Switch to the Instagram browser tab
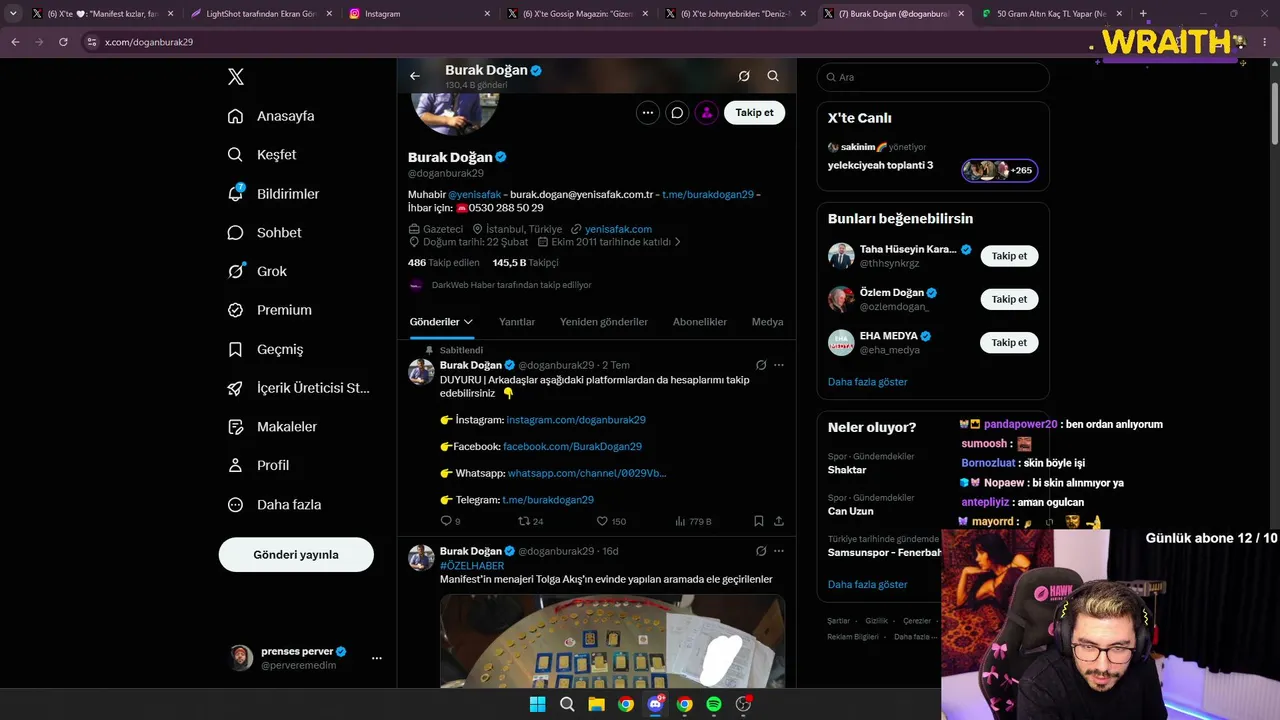 click(x=420, y=14)
